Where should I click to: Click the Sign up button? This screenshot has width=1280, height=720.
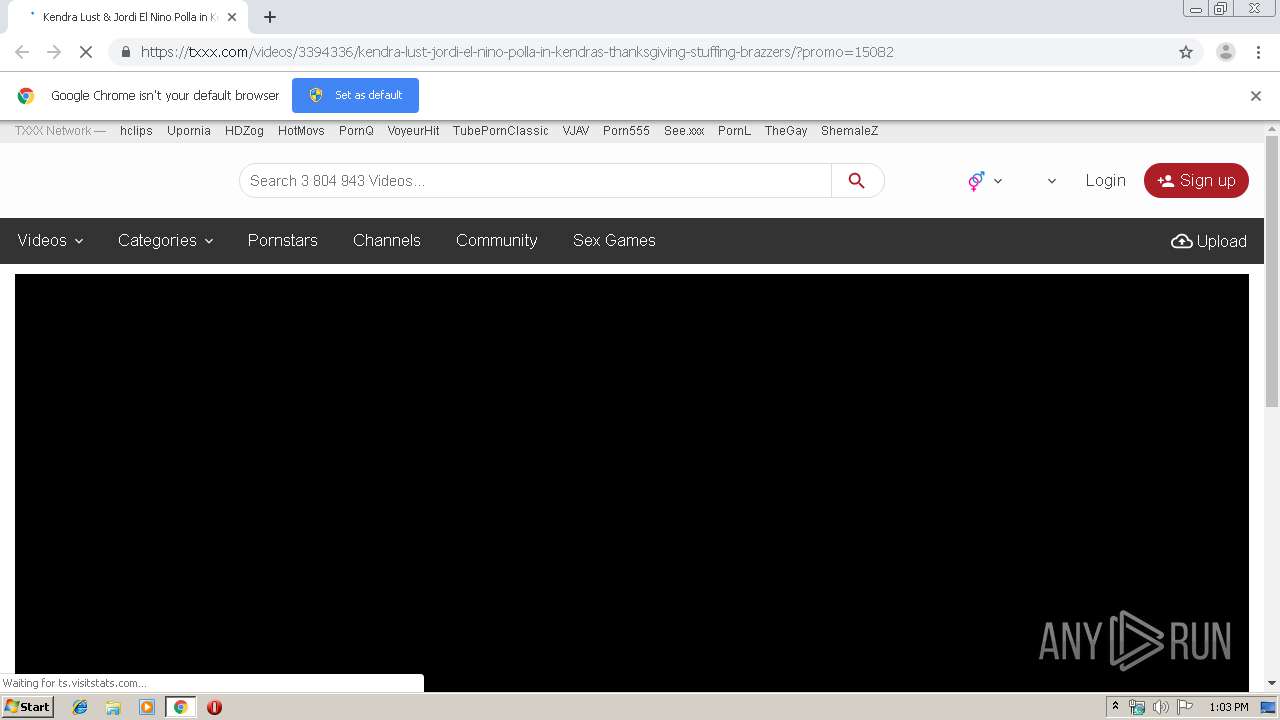(1196, 181)
